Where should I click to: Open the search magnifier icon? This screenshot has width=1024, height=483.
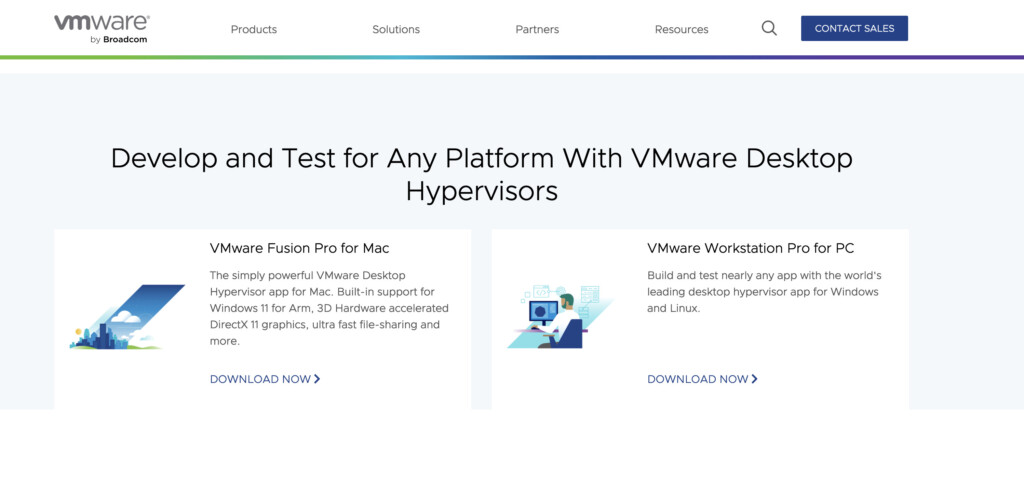tap(769, 28)
